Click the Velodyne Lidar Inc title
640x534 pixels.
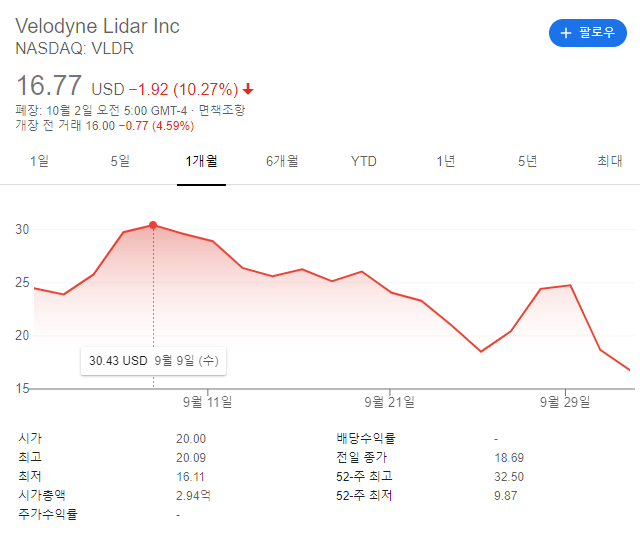coord(98,26)
